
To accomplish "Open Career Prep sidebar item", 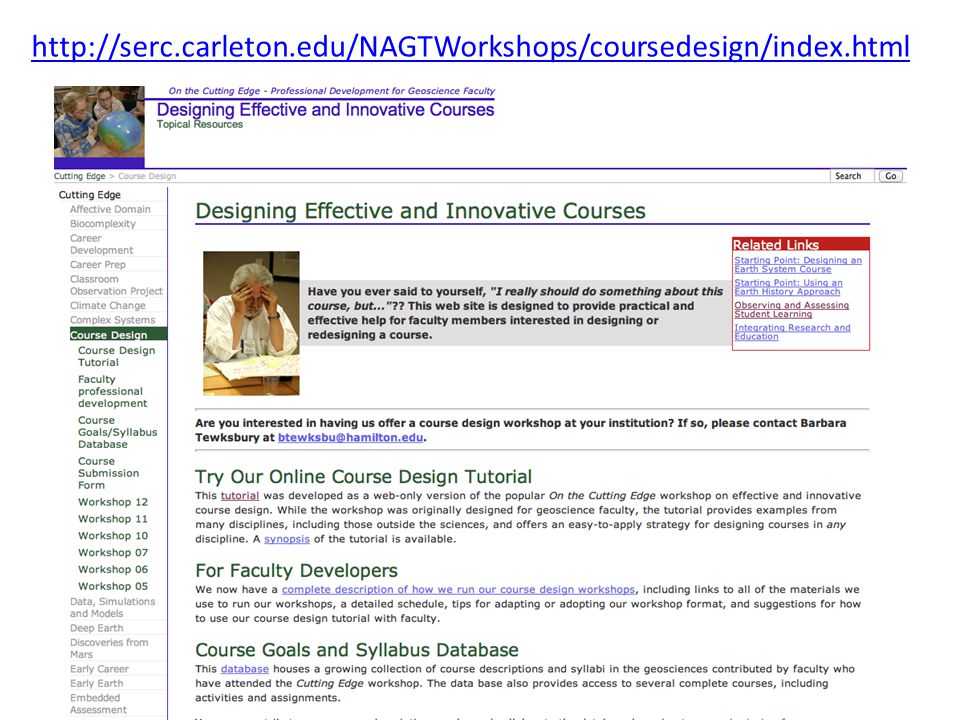I will (98, 265).
